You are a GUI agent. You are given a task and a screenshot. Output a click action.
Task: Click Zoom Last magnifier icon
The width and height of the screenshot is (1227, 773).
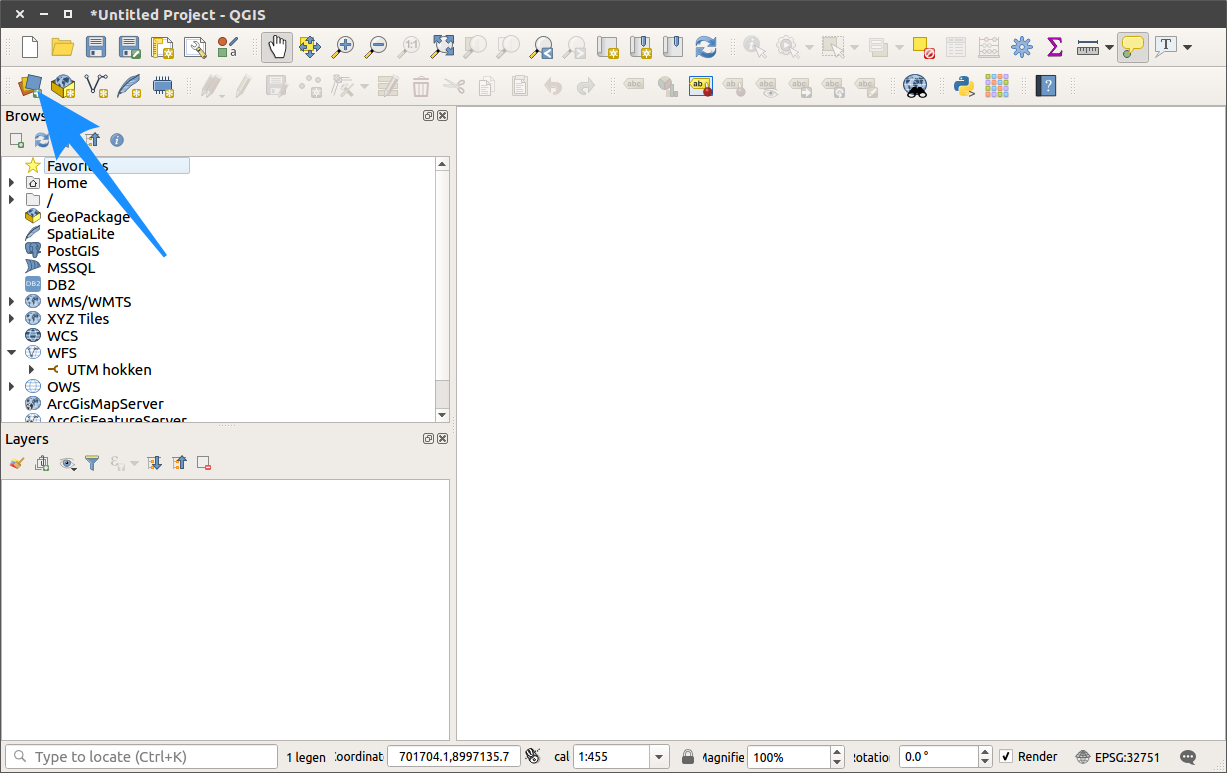coord(541,46)
